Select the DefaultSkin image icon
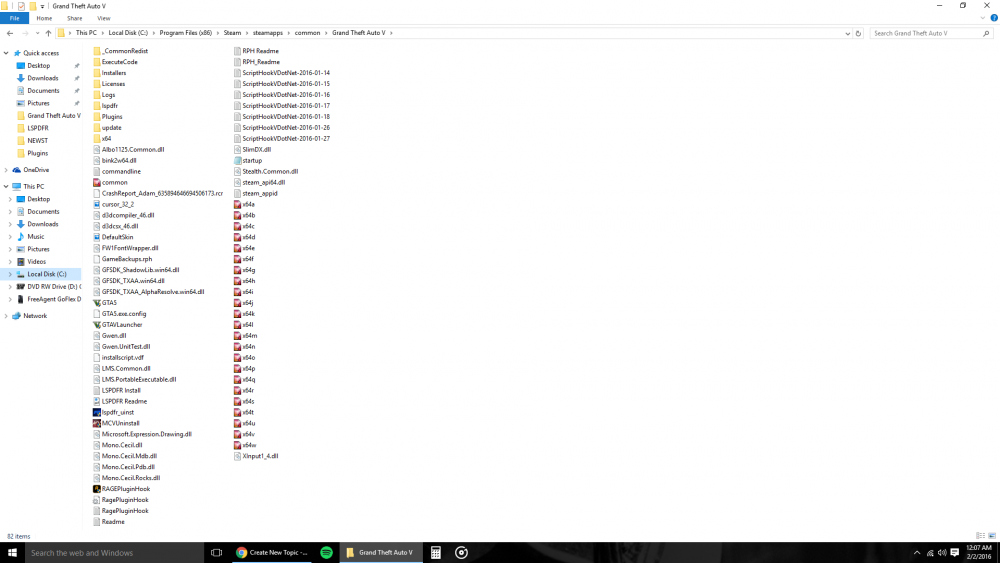This screenshot has width=1000, height=563. pos(97,237)
